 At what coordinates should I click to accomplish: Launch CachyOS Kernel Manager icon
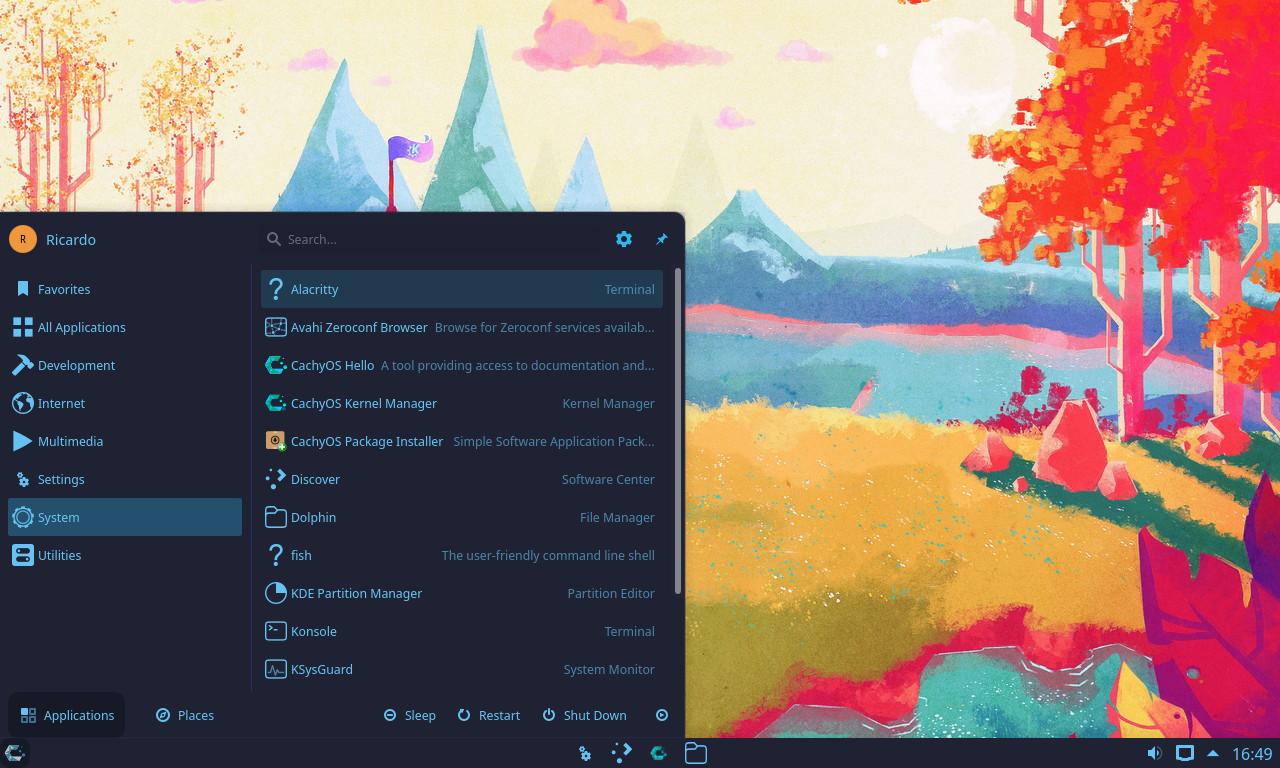(x=275, y=403)
